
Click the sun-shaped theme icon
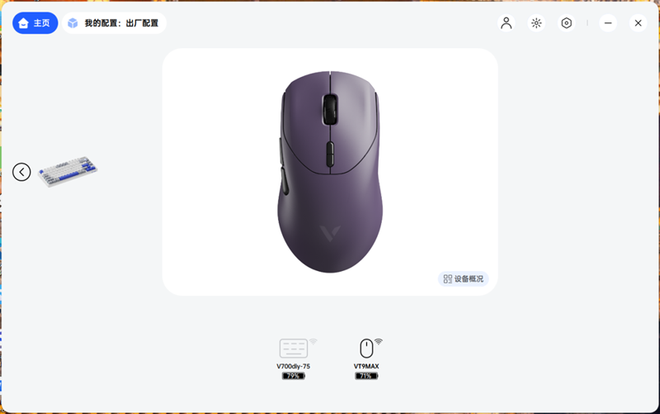point(536,23)
